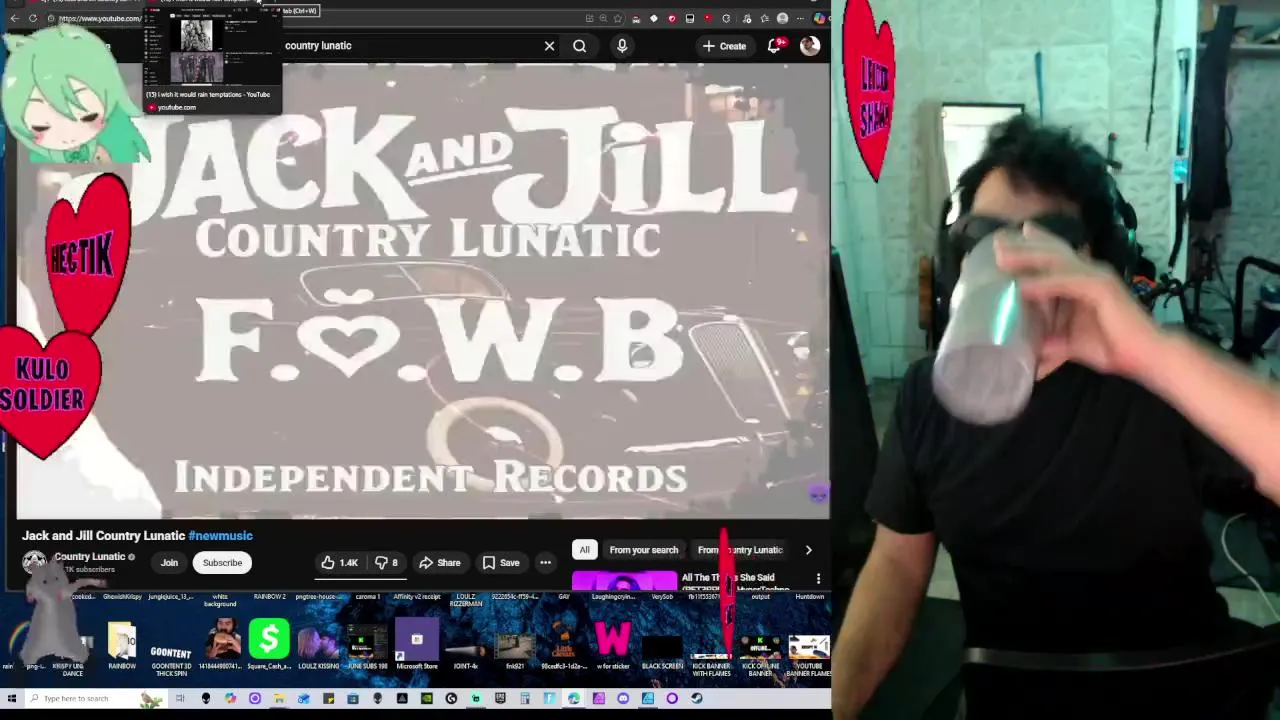Subscribe to Country Lunatic
1280x720 pixels.
[222, 563]
